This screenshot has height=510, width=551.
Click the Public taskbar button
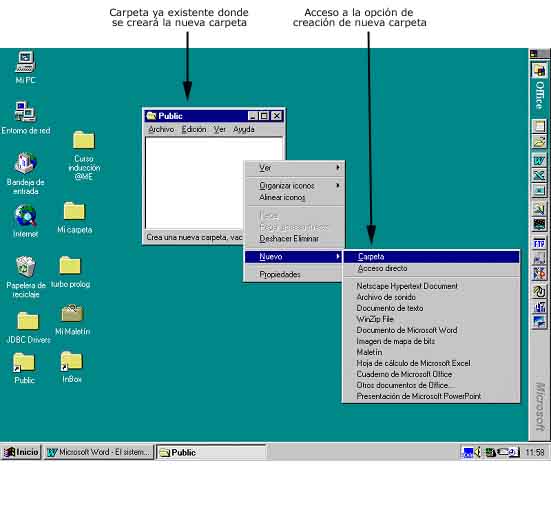pyautogui.click(x=211, y=452)
